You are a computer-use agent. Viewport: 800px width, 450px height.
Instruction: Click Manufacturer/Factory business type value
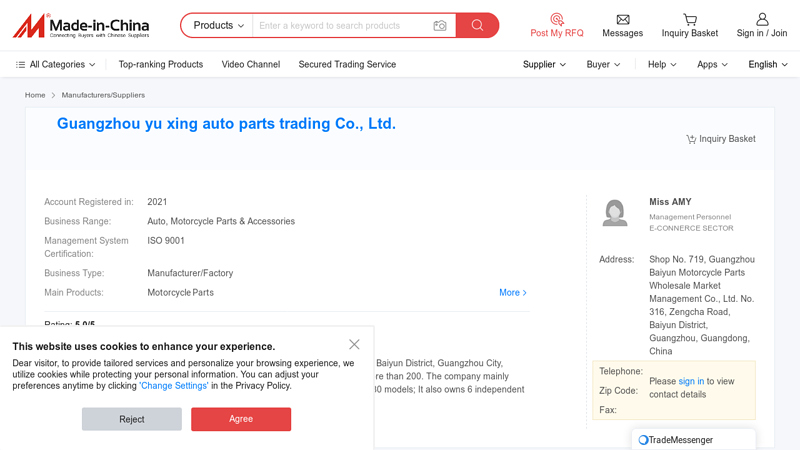click(x=190, y=273)
